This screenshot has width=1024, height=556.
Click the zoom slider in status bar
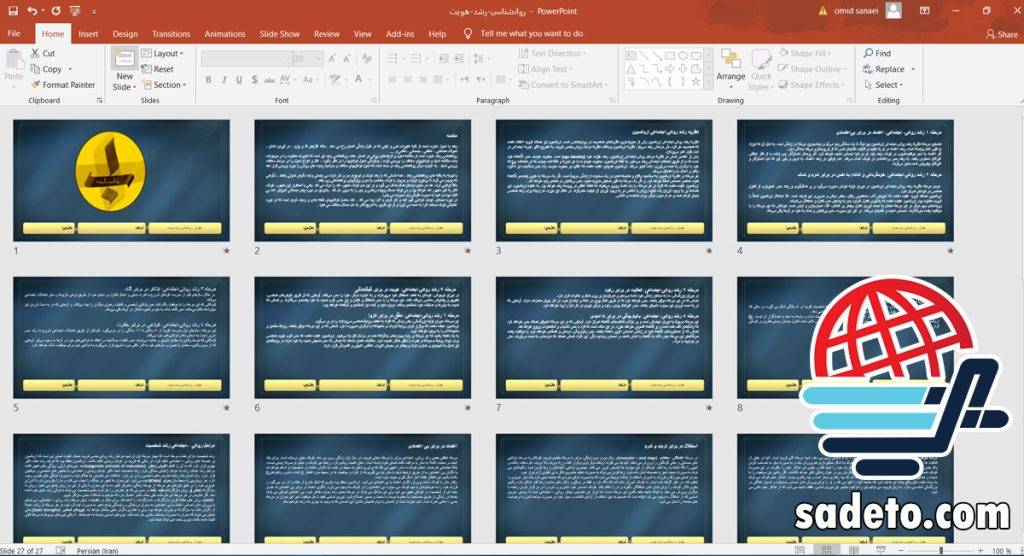pyautogui.click(x=940, y=551)
